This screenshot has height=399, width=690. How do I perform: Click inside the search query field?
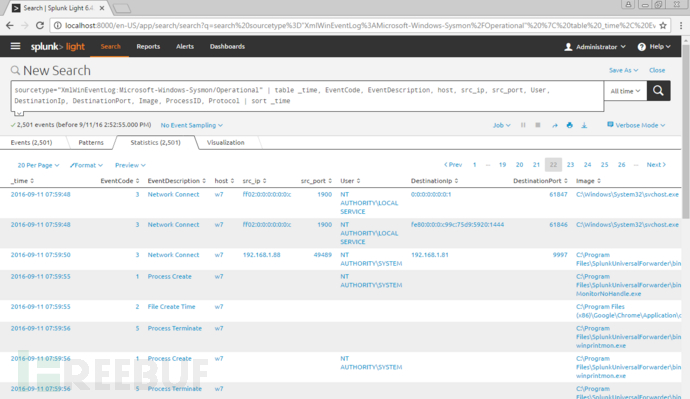click(307, 96)
